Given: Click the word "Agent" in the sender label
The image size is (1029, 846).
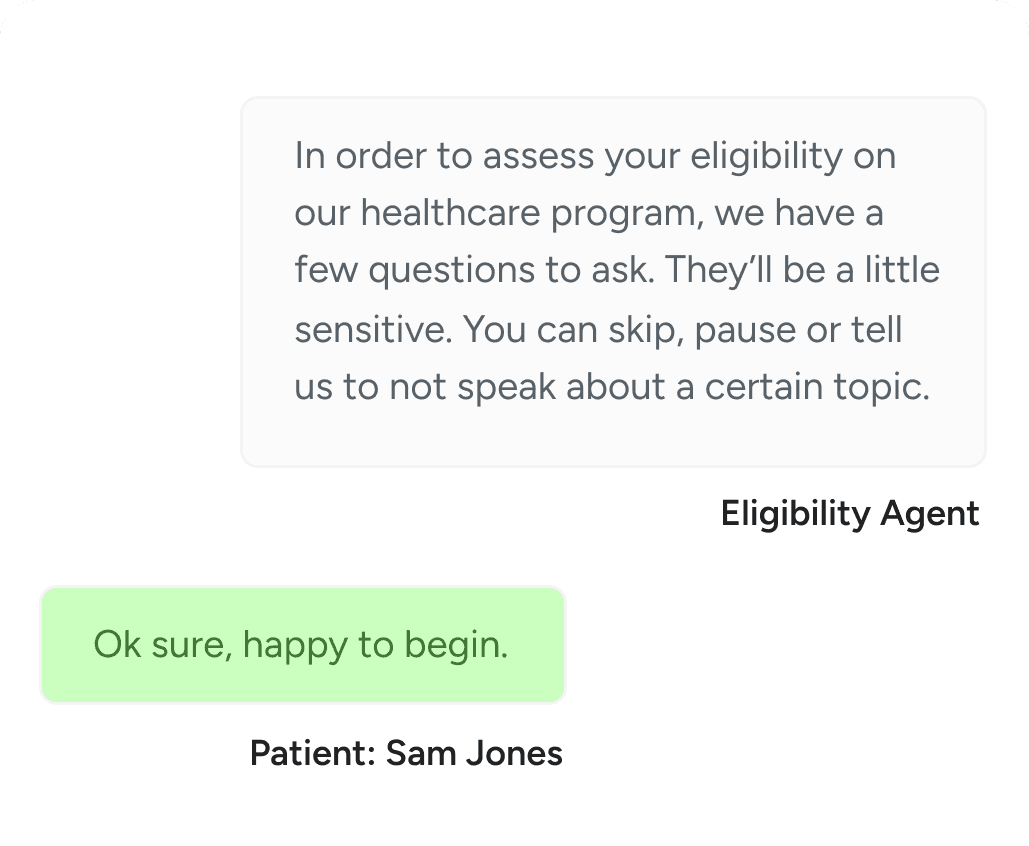Looking at the screenshot, I should point(929,514).
